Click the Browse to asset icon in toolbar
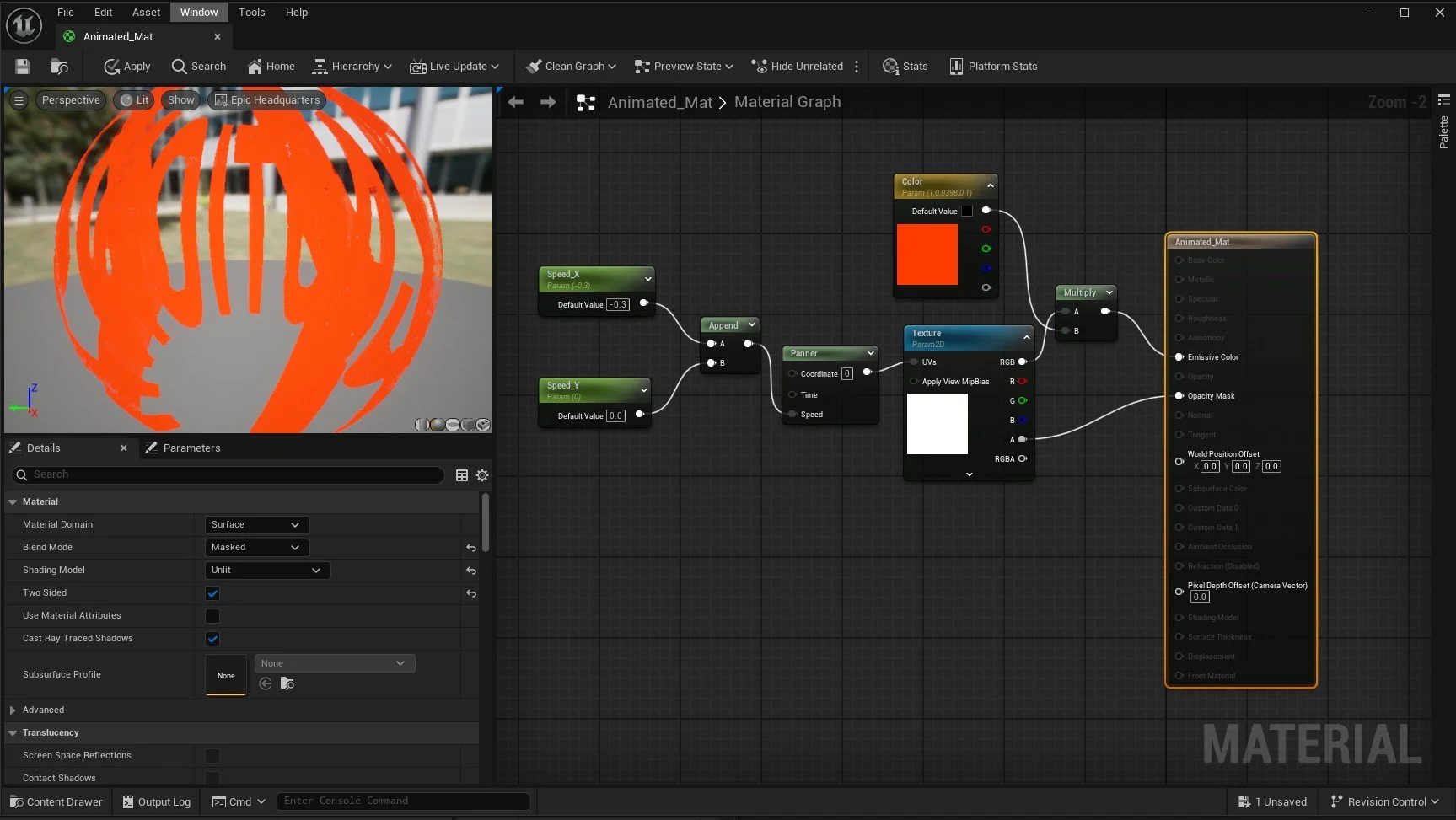The image size is (1456, 820). pos(59,67)
